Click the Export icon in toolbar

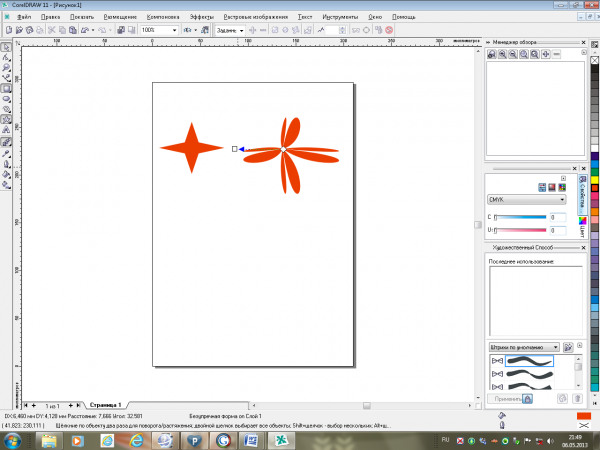point(131,30)
